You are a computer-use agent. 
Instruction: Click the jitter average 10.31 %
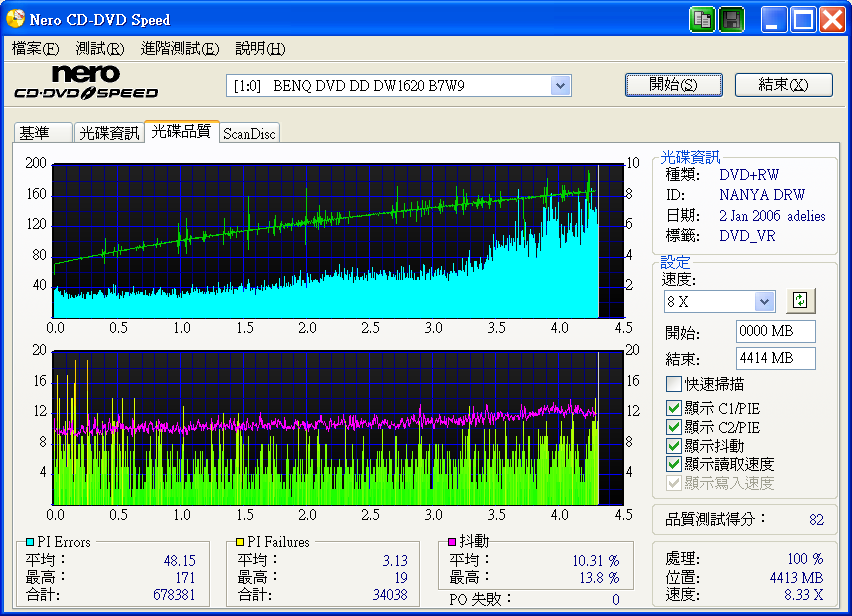point(596,560)
